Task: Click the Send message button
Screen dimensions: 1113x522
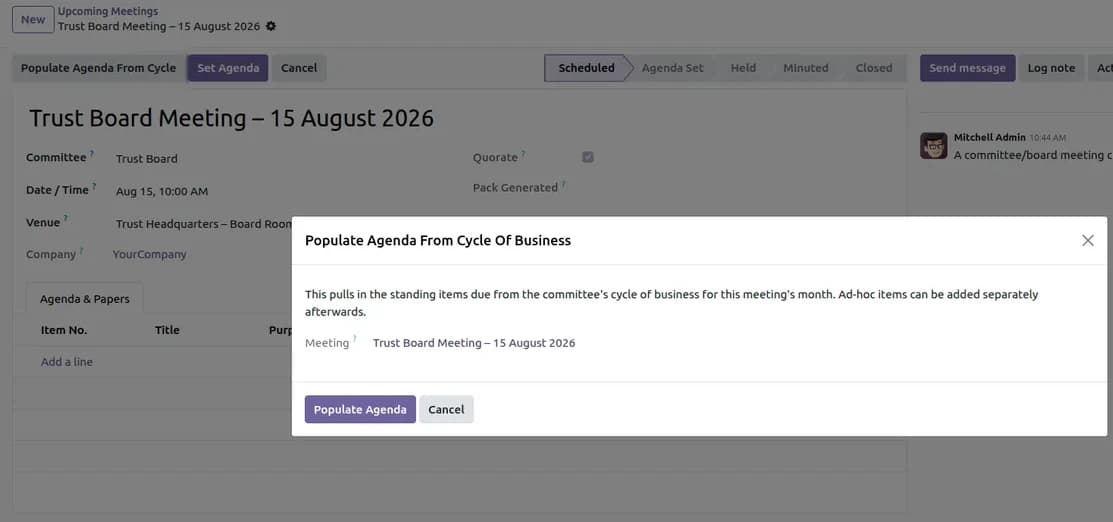Action: [967, 68]
